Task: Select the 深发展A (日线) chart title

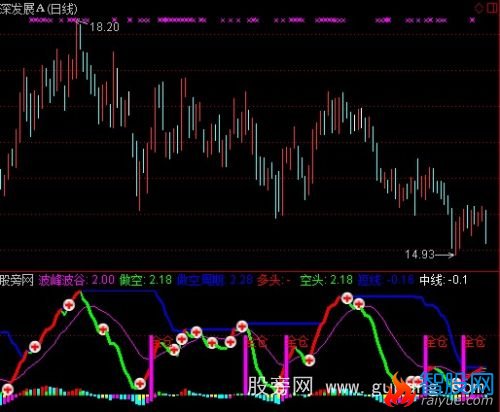Action: (39, 9)
